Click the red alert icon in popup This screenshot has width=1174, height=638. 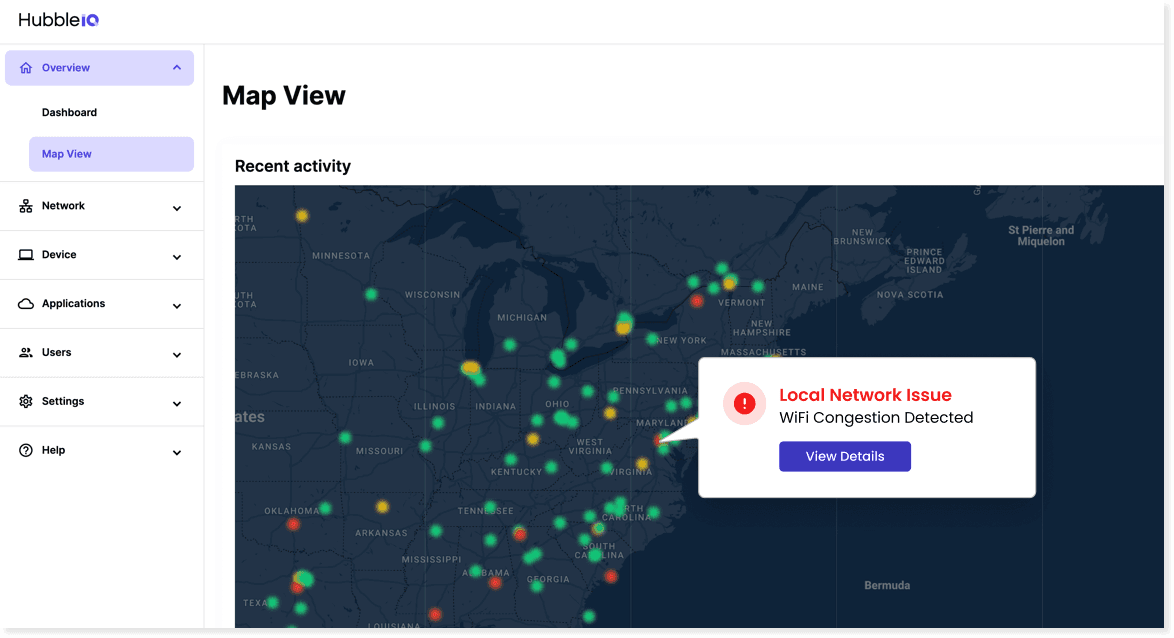(x=744, y=403)
